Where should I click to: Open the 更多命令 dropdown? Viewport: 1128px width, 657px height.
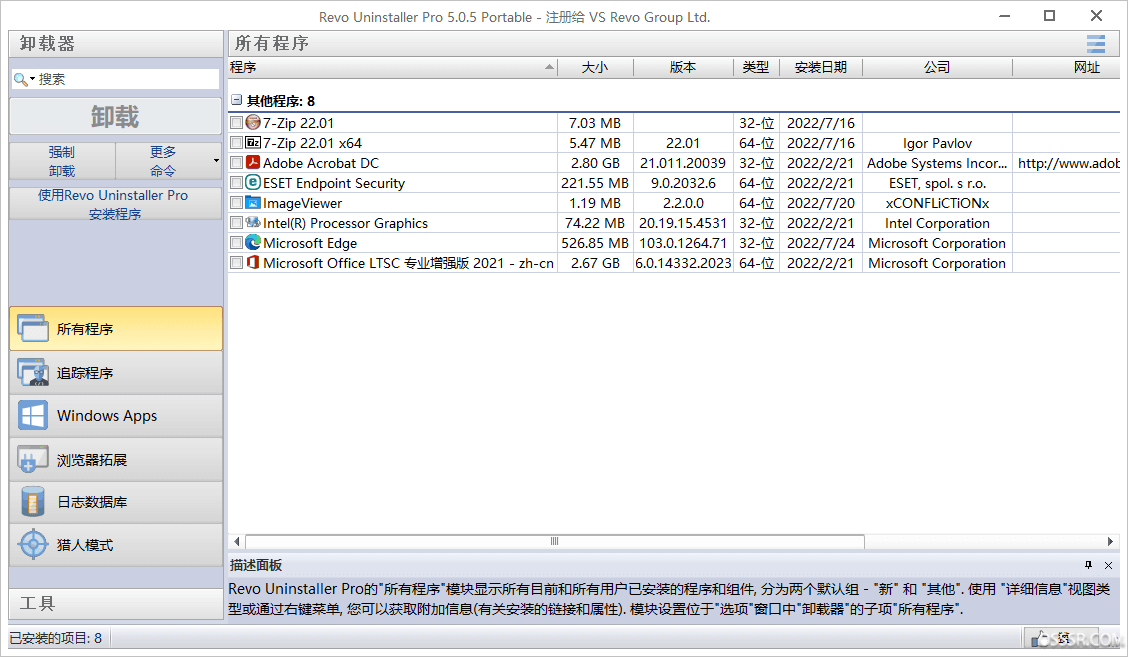click(x=168, y=161)
